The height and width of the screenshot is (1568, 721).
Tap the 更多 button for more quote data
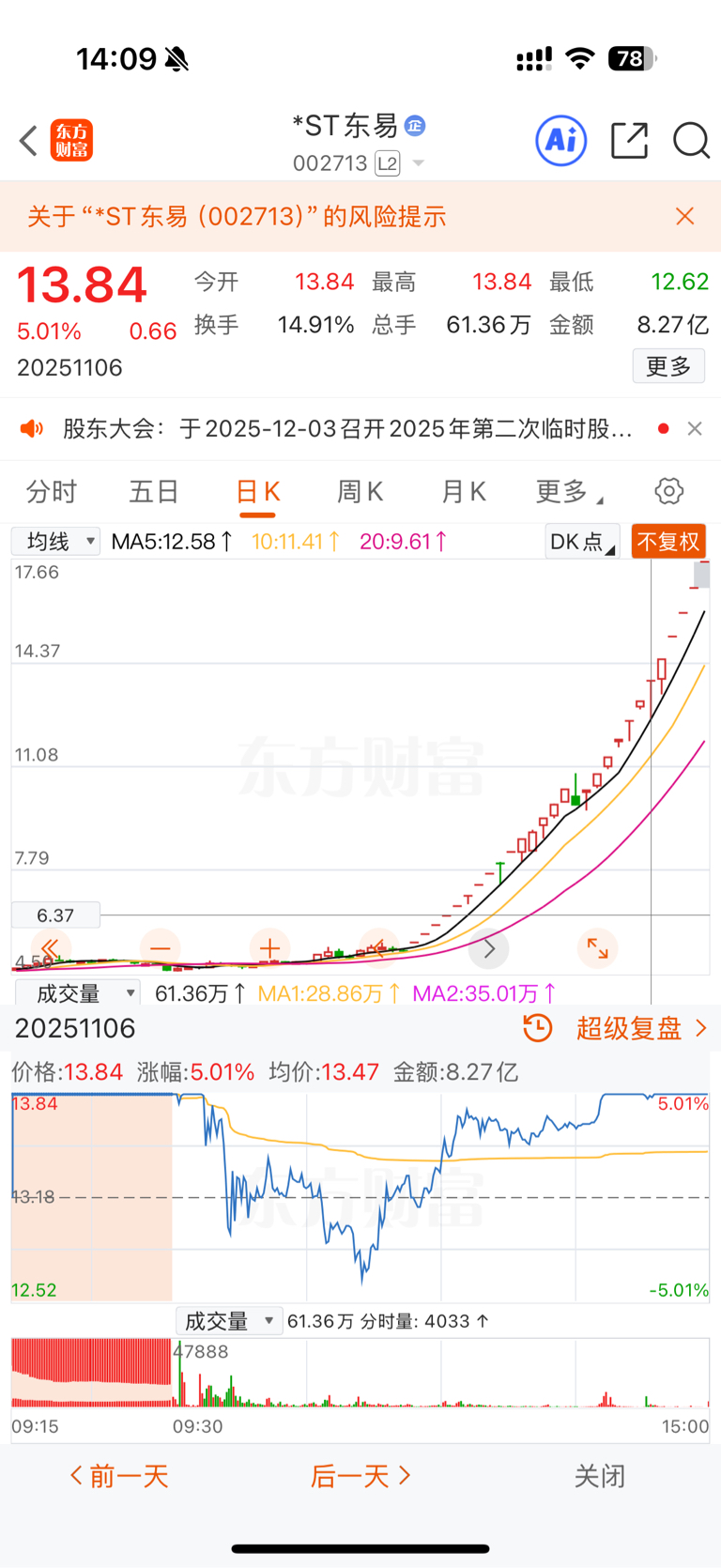click(668, 366)
